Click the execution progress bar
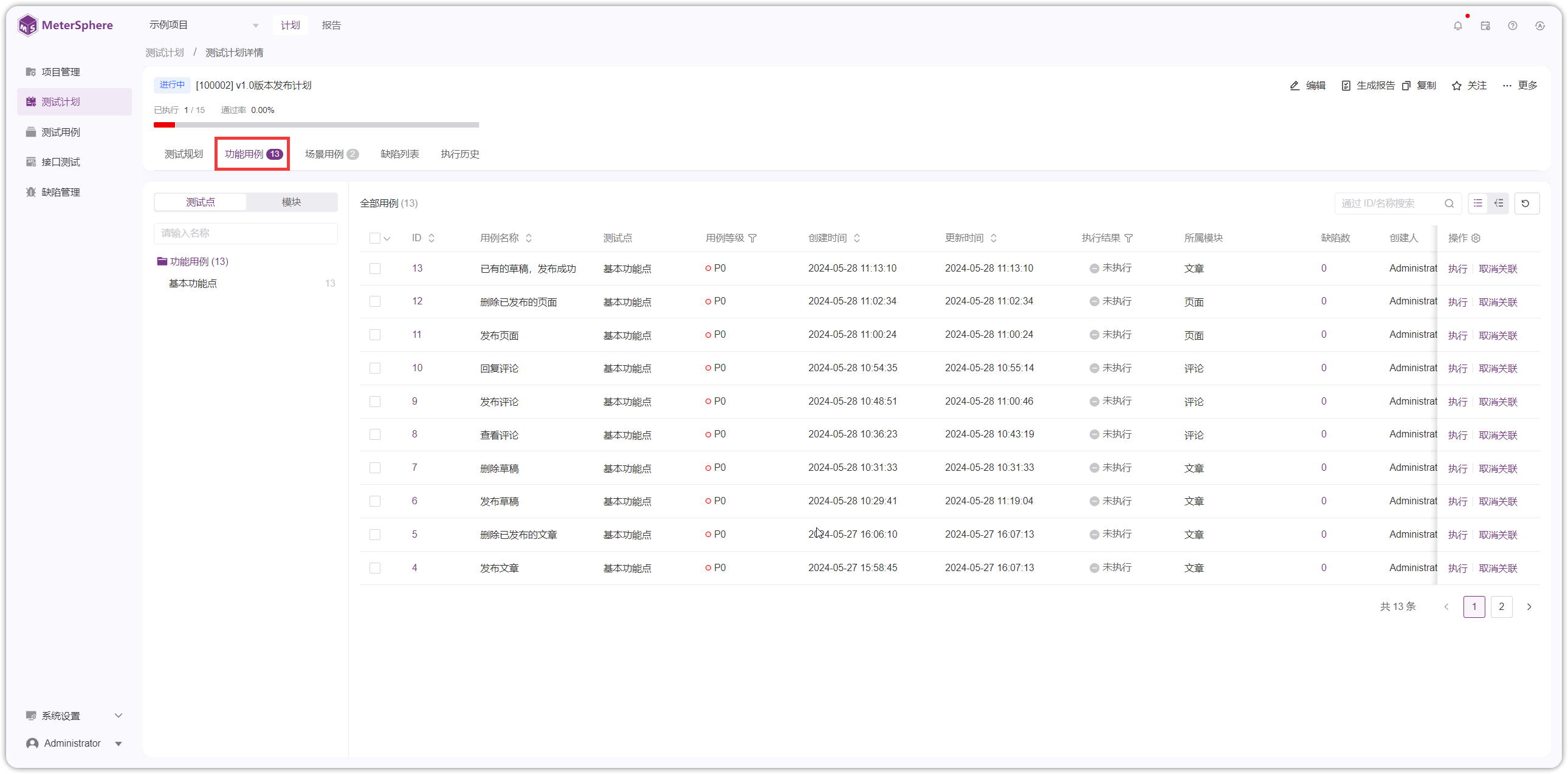 (x=317, y=125)
